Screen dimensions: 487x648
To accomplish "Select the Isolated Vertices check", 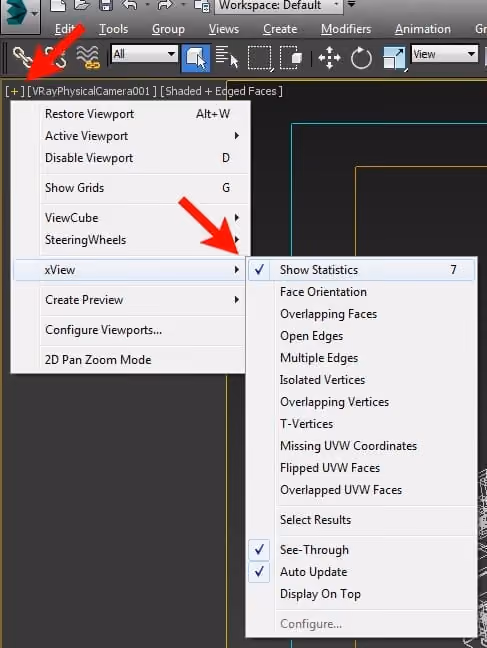I will tap(361, 379).
